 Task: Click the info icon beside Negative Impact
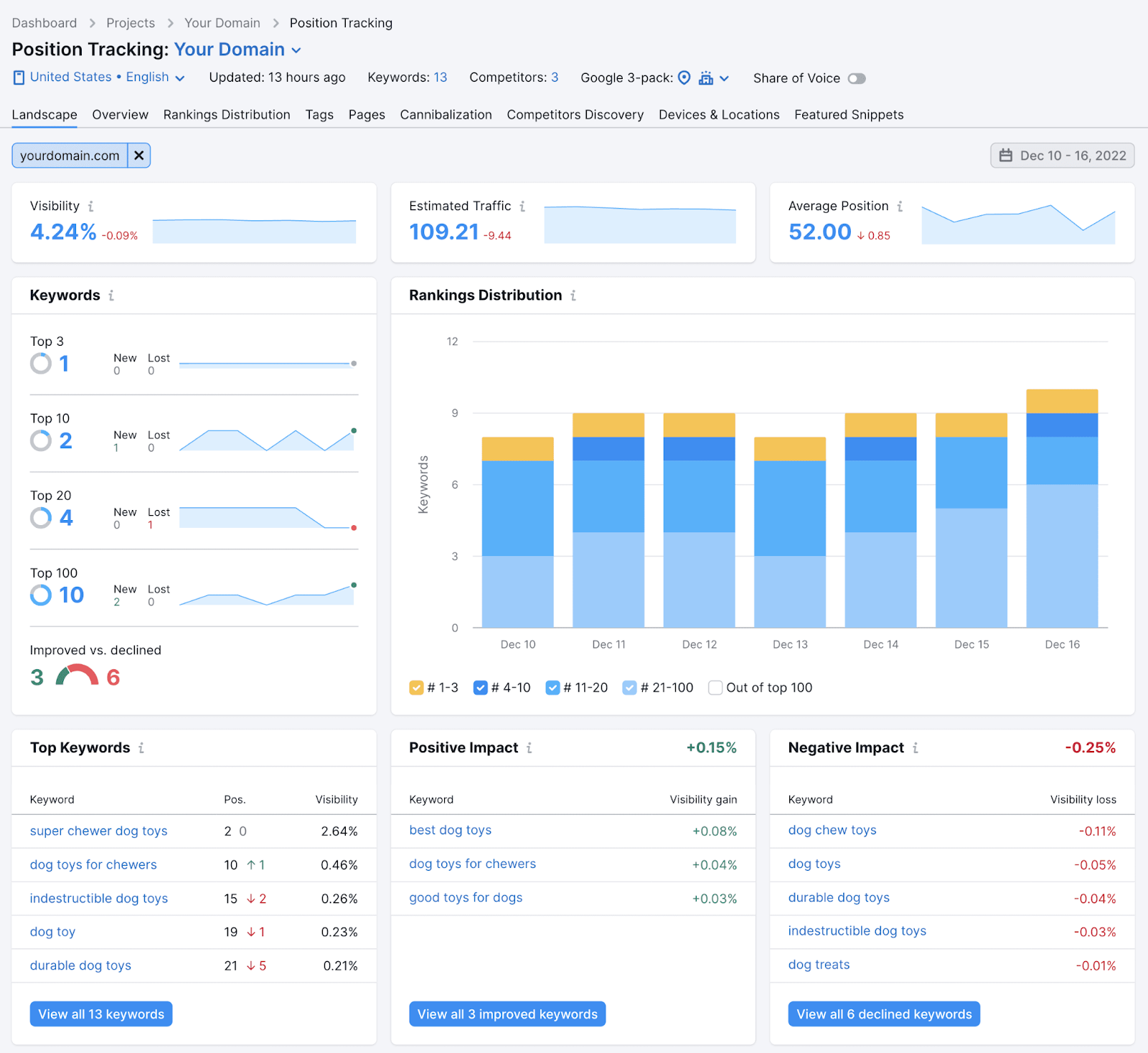pos(915,747)
